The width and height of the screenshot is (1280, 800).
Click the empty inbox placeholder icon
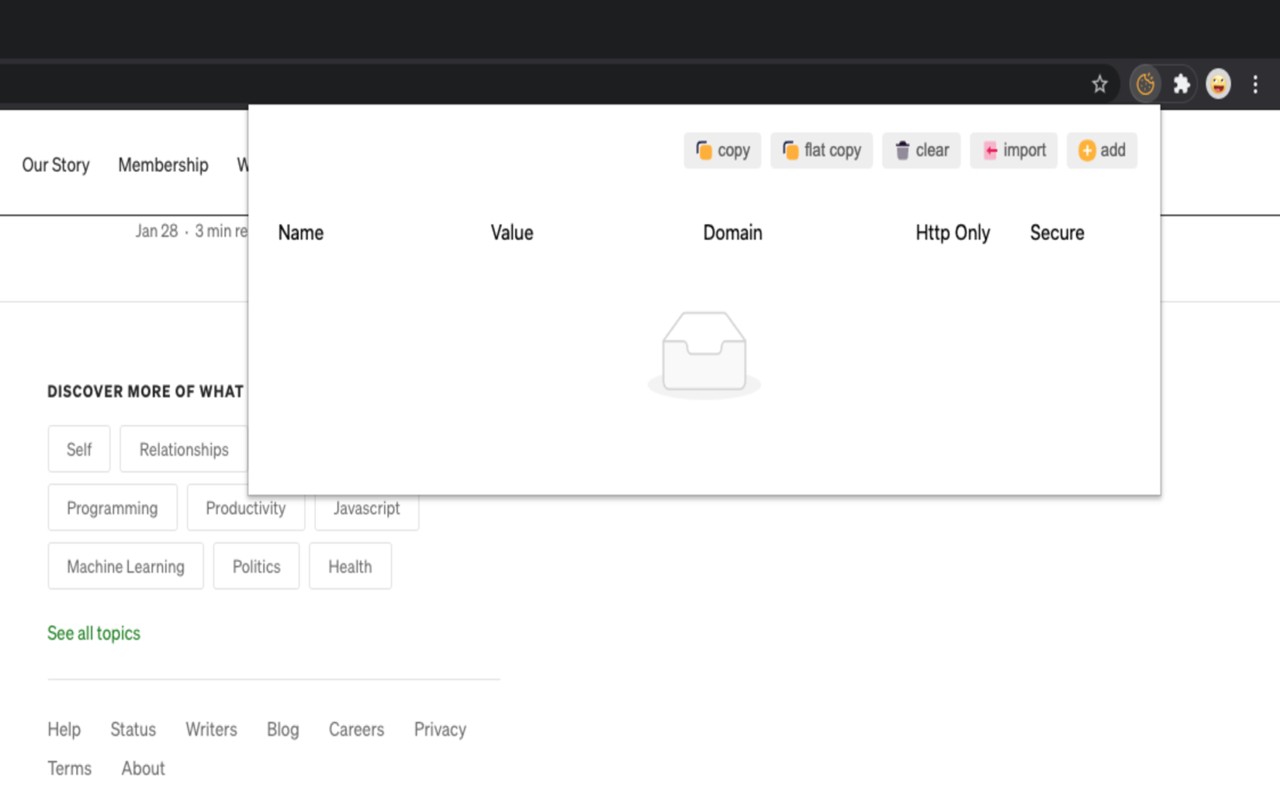(704, 354)
